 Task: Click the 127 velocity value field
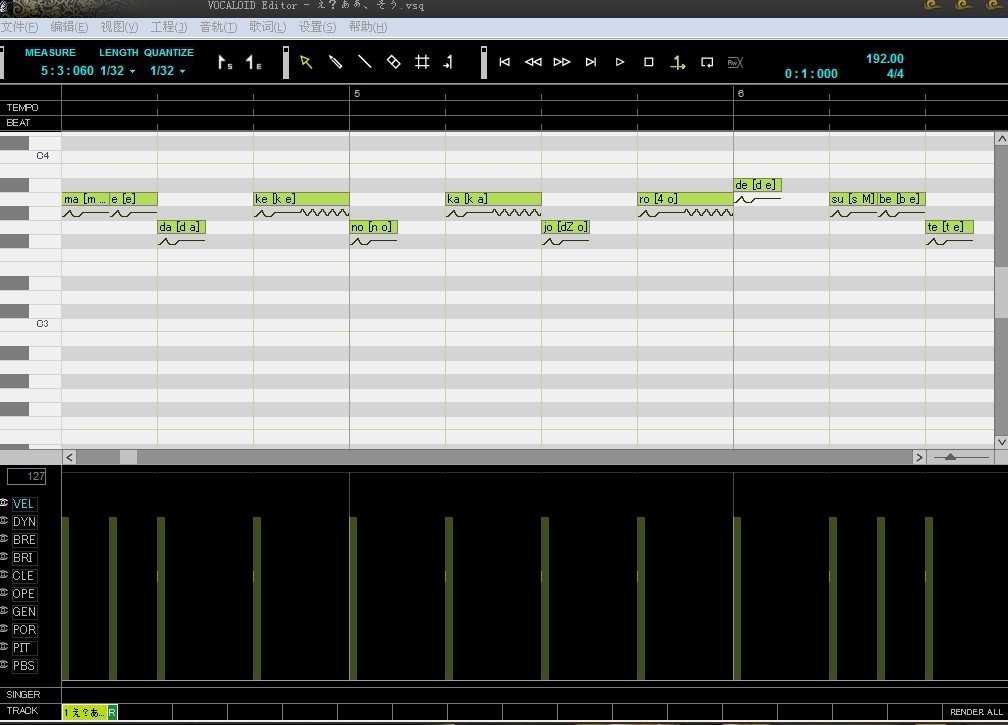click(26, 476)
